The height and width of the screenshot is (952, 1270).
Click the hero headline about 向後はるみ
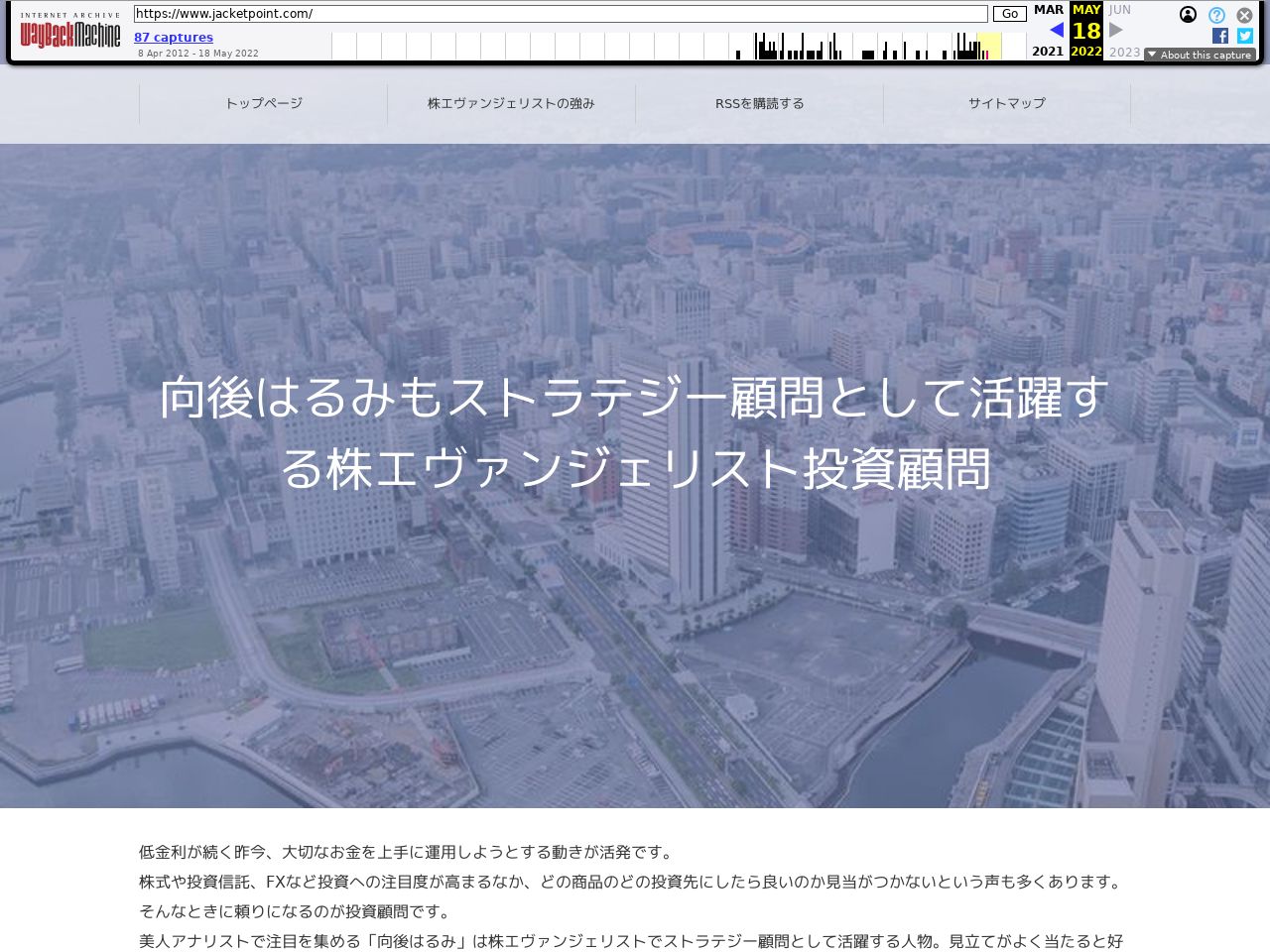point(635,432)
